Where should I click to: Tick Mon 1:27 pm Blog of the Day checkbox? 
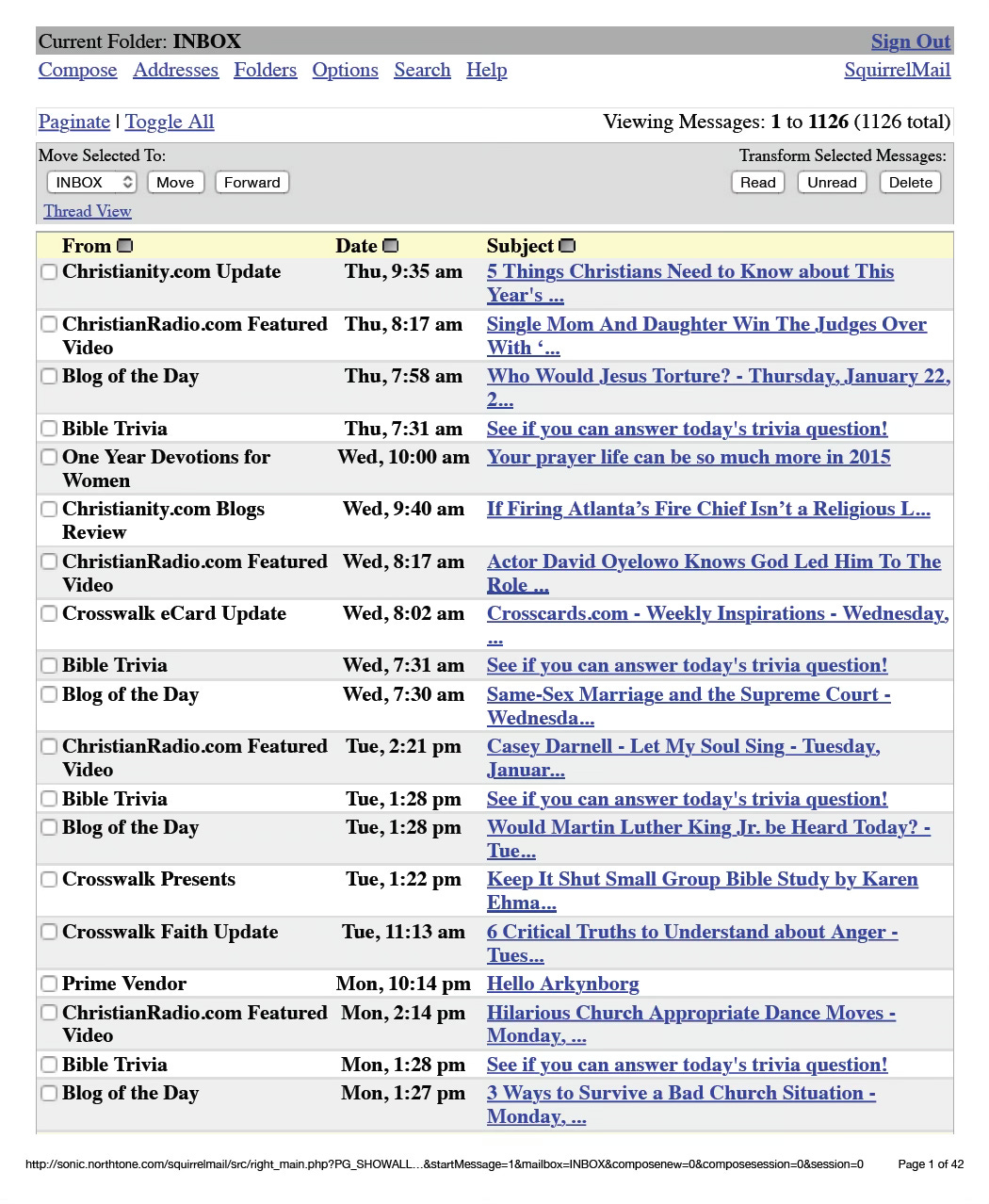(49, 1094)
